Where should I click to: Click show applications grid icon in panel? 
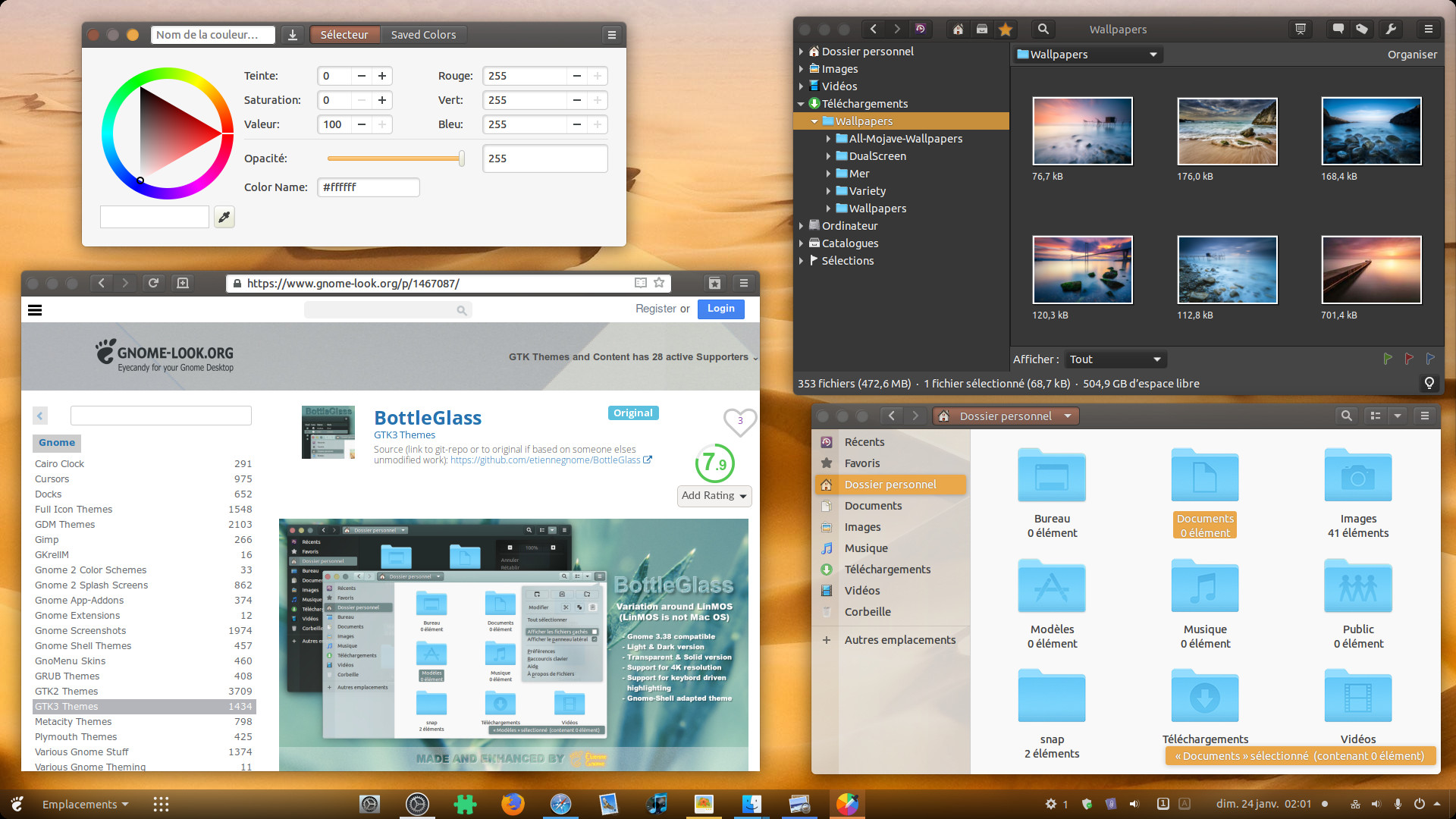tap(161, 805)
